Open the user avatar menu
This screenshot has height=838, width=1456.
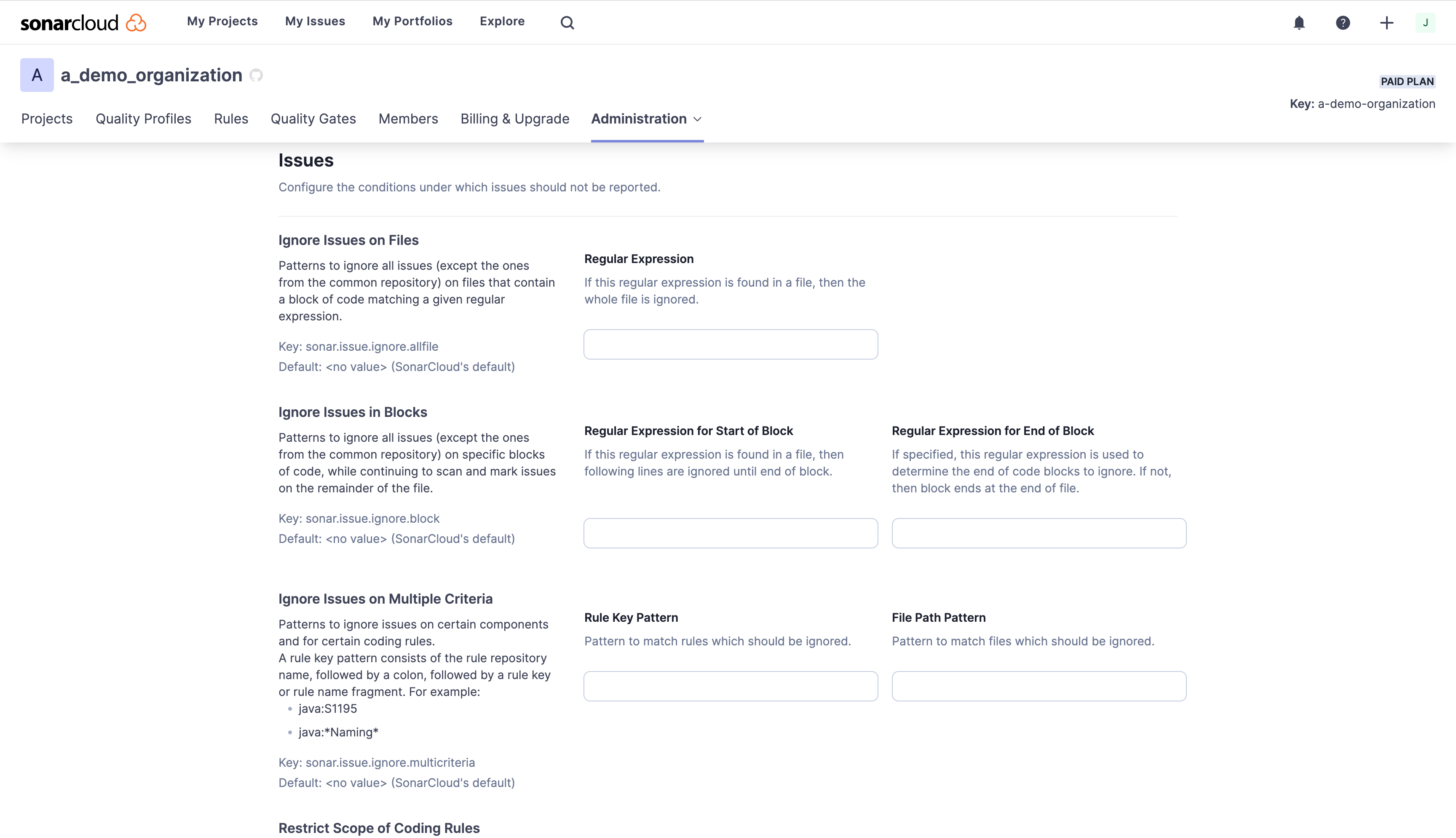pyautogui.click(x=1426, y=22)
